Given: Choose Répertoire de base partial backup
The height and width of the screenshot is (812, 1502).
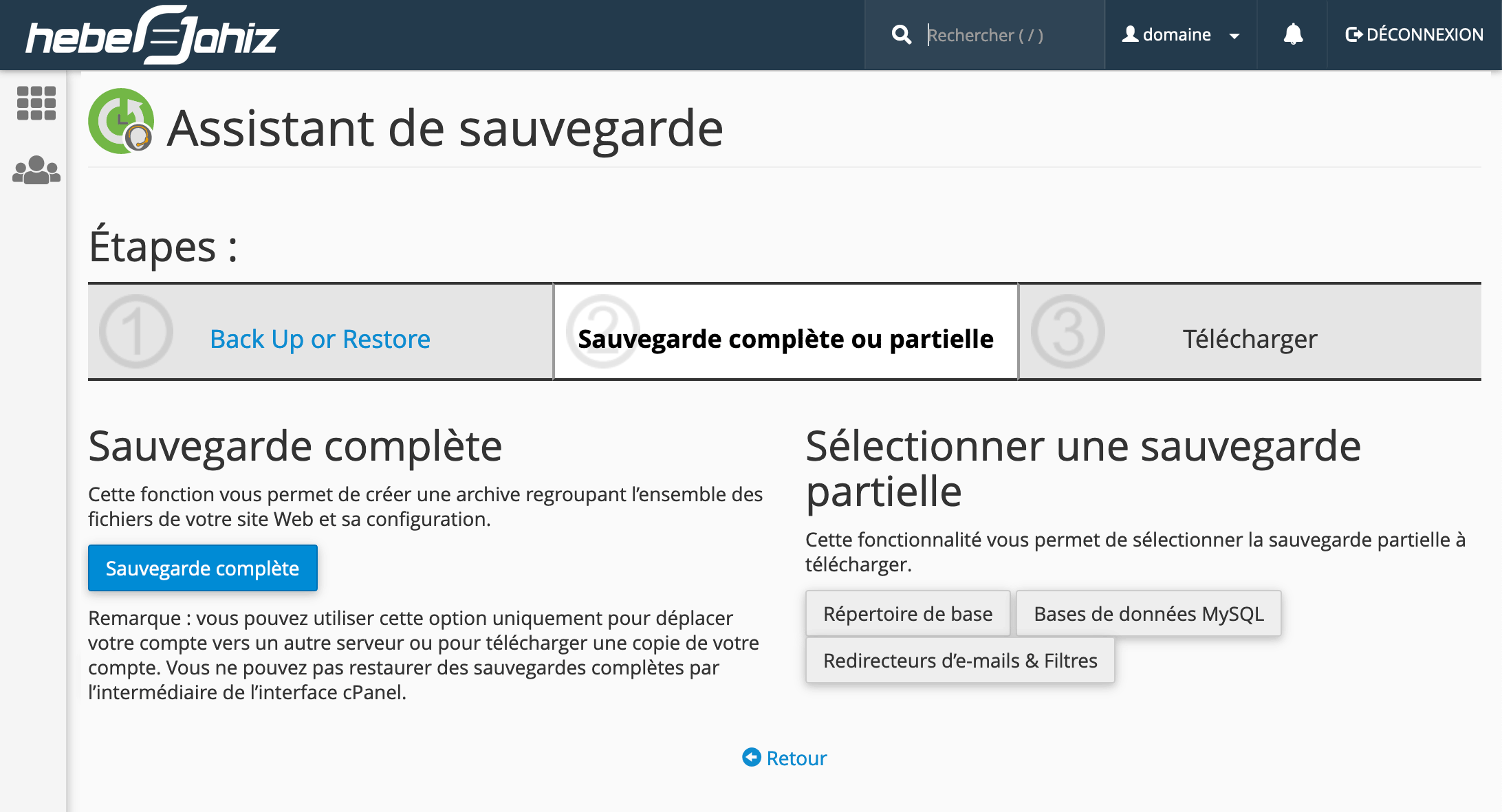Looking at the screenshot, I should point(908,613).
